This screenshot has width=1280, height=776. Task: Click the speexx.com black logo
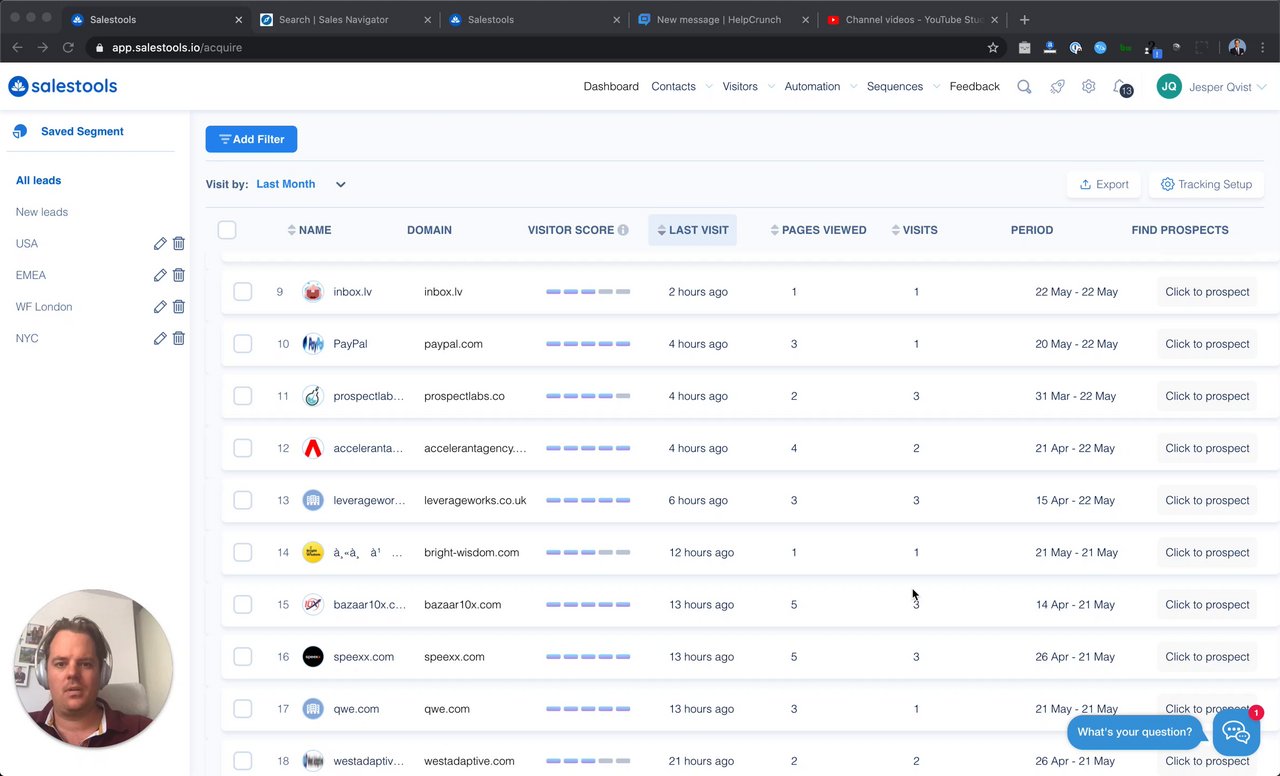(x=313, y=657)
